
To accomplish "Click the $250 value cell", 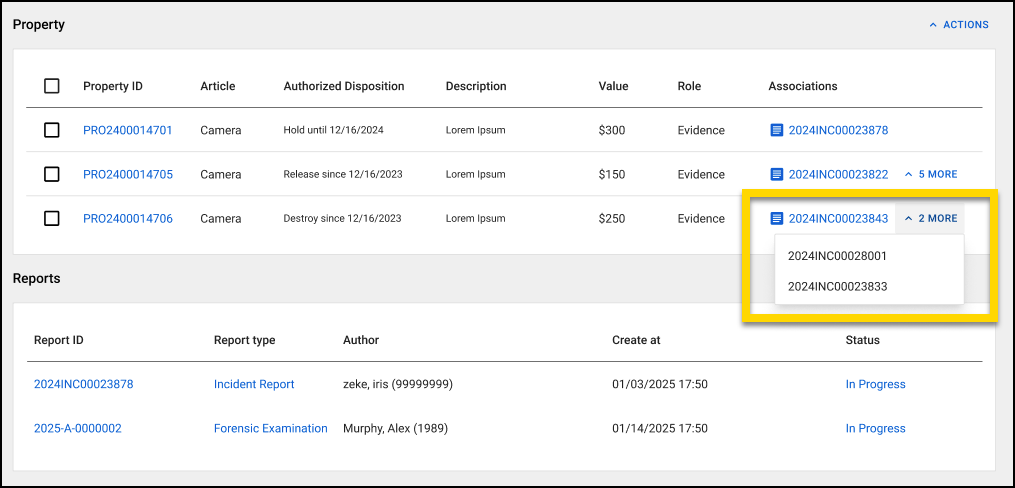I will coord(612,219).
